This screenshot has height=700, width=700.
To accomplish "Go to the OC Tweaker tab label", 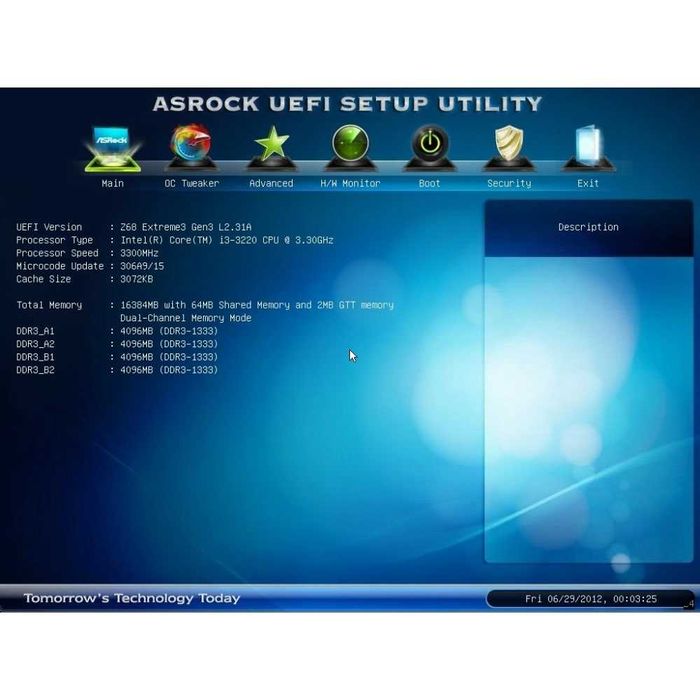I will click(192, 183).
